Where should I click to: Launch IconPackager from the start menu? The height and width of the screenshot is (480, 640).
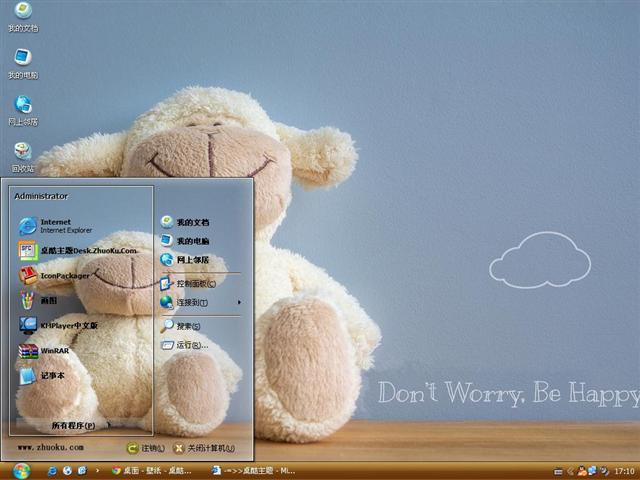54,276
